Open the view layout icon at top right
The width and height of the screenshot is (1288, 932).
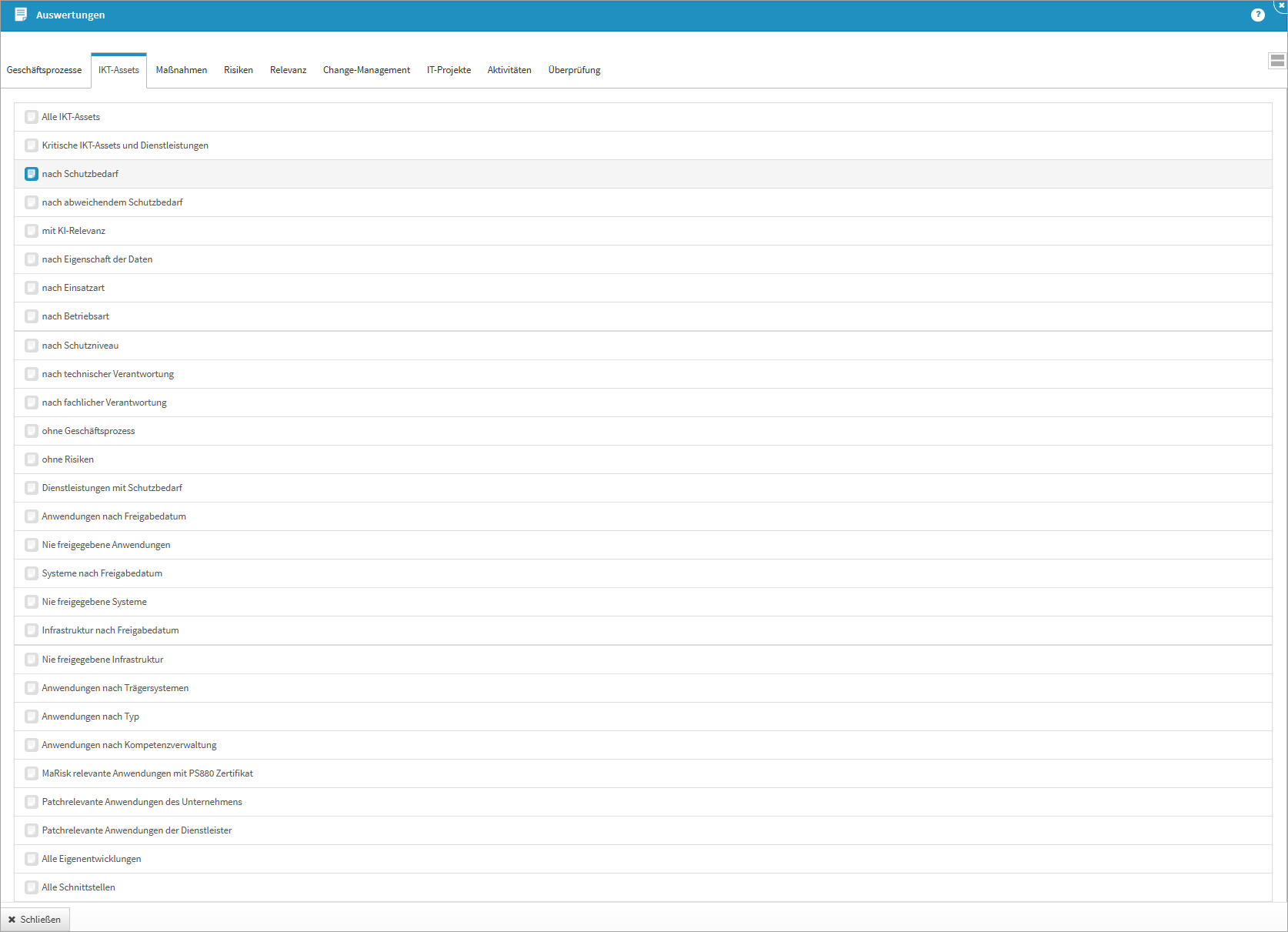click(1277, 61)
